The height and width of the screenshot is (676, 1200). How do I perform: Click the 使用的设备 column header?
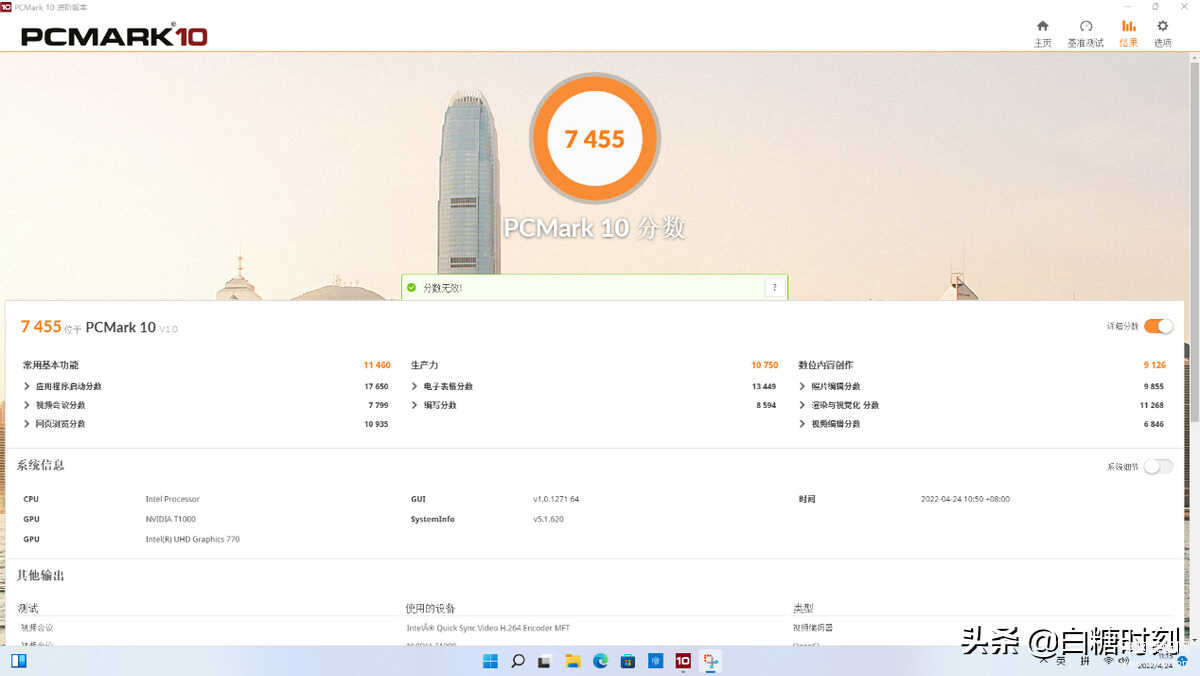tap(430, 608)
